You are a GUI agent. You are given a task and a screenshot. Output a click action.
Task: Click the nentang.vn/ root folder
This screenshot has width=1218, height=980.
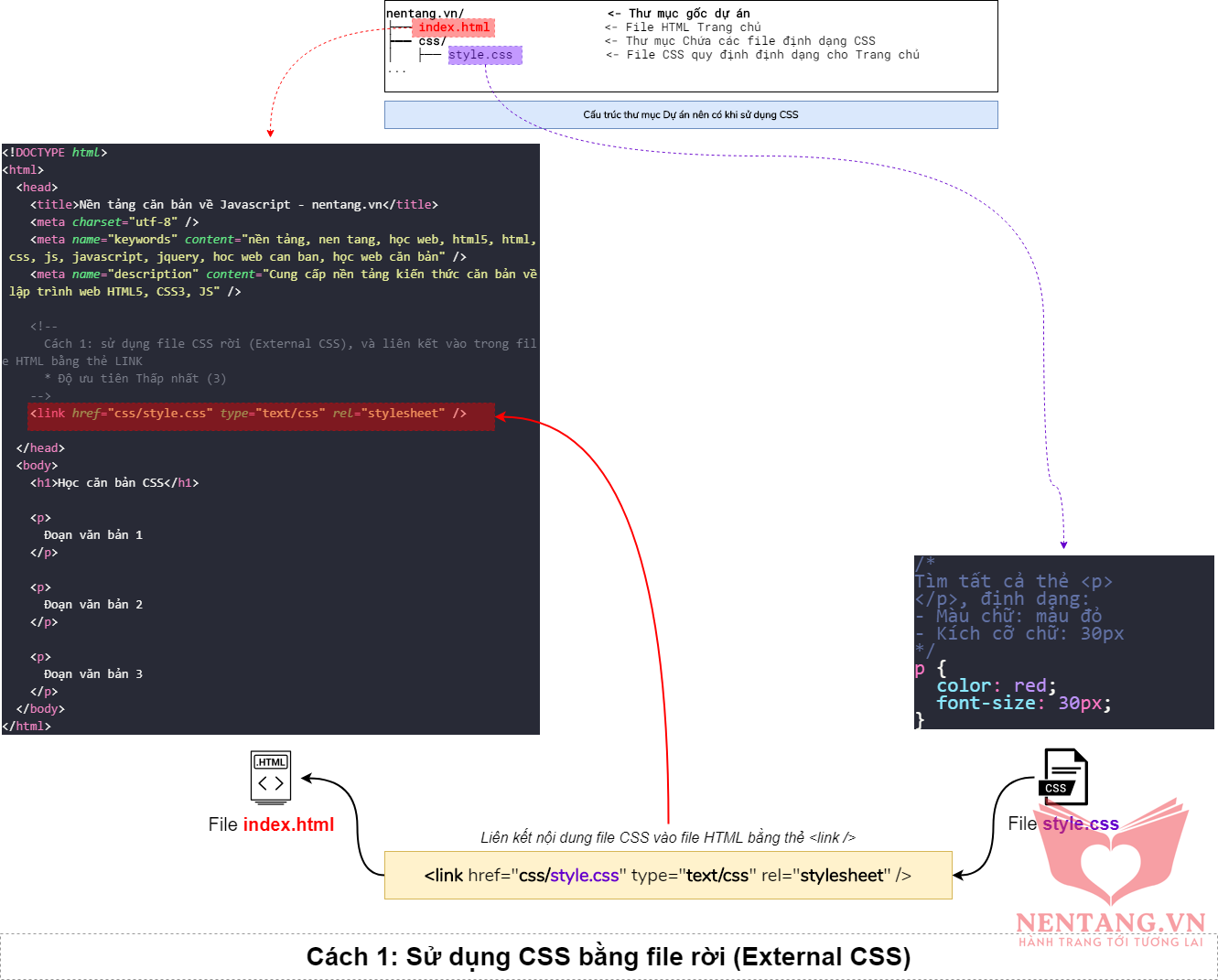click(425, 14)
